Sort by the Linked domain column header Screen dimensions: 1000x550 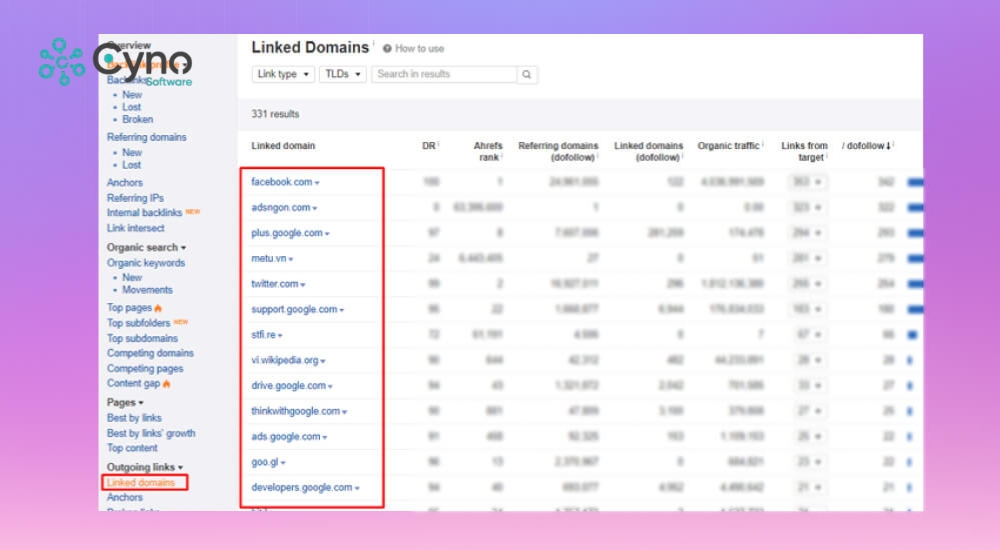click(283, 146)
